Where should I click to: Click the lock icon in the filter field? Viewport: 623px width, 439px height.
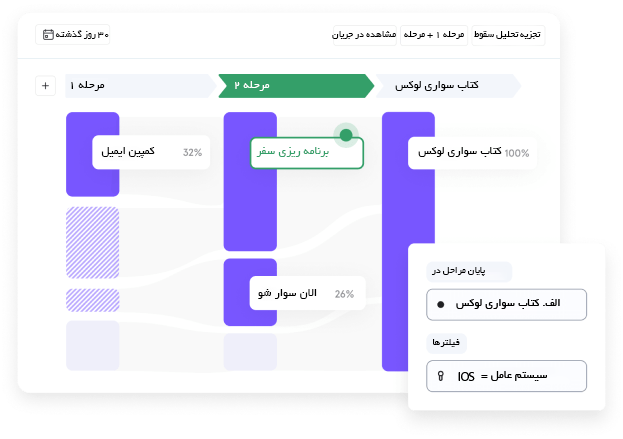point(441,376)
